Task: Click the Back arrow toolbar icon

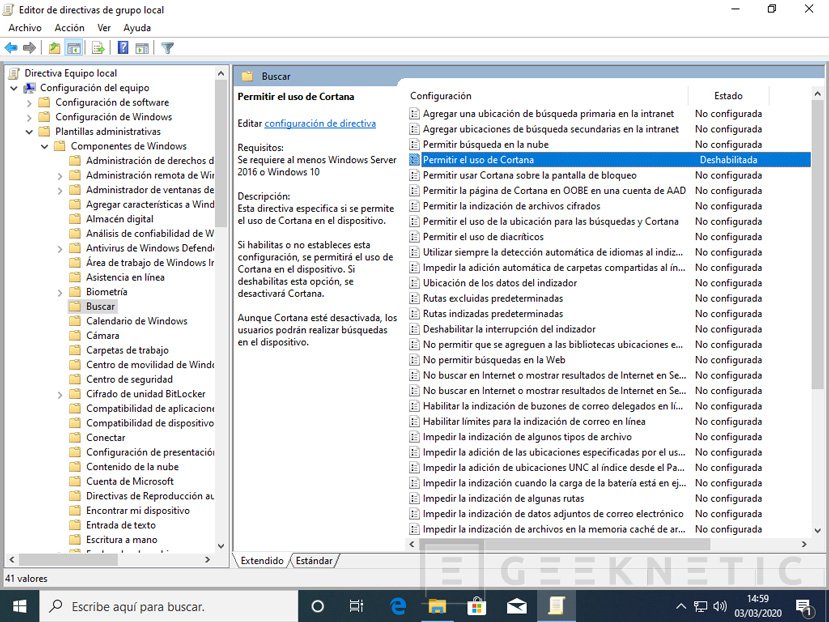Action: [11, 47]
